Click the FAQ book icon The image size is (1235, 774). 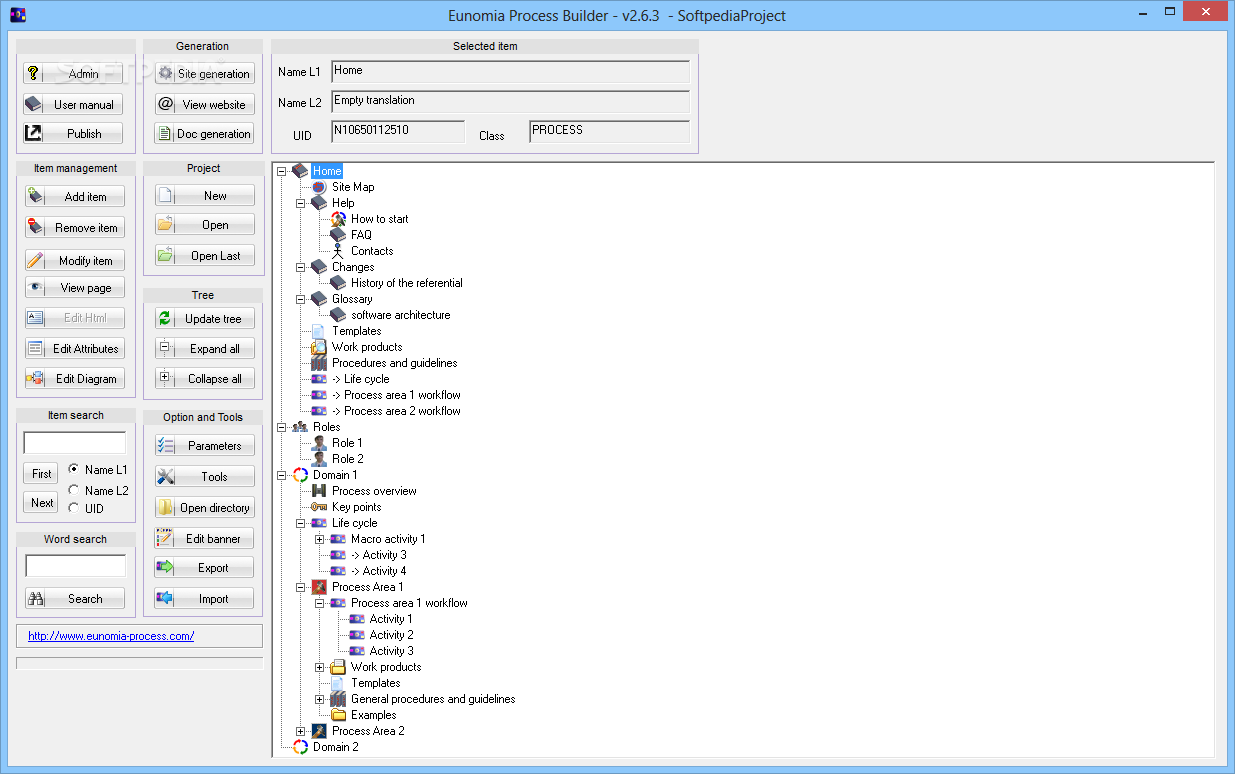338,235
